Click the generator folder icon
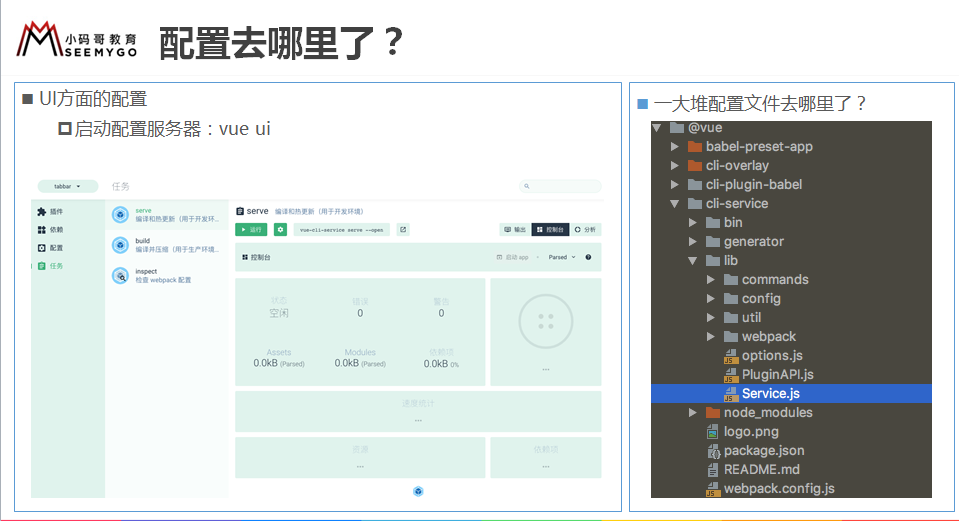959x521 pixels. pos(713,242)
